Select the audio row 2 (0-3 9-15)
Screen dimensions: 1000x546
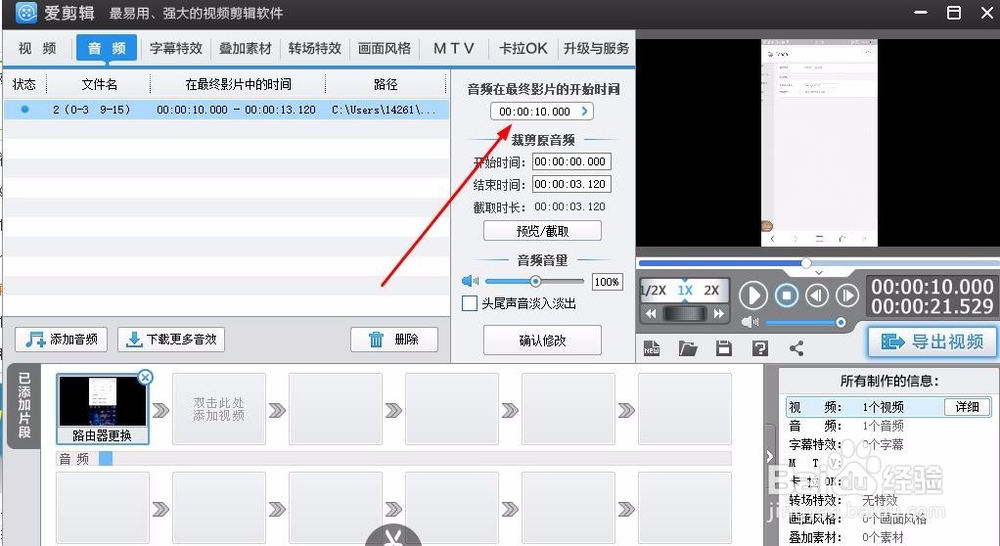coord(226,110)
